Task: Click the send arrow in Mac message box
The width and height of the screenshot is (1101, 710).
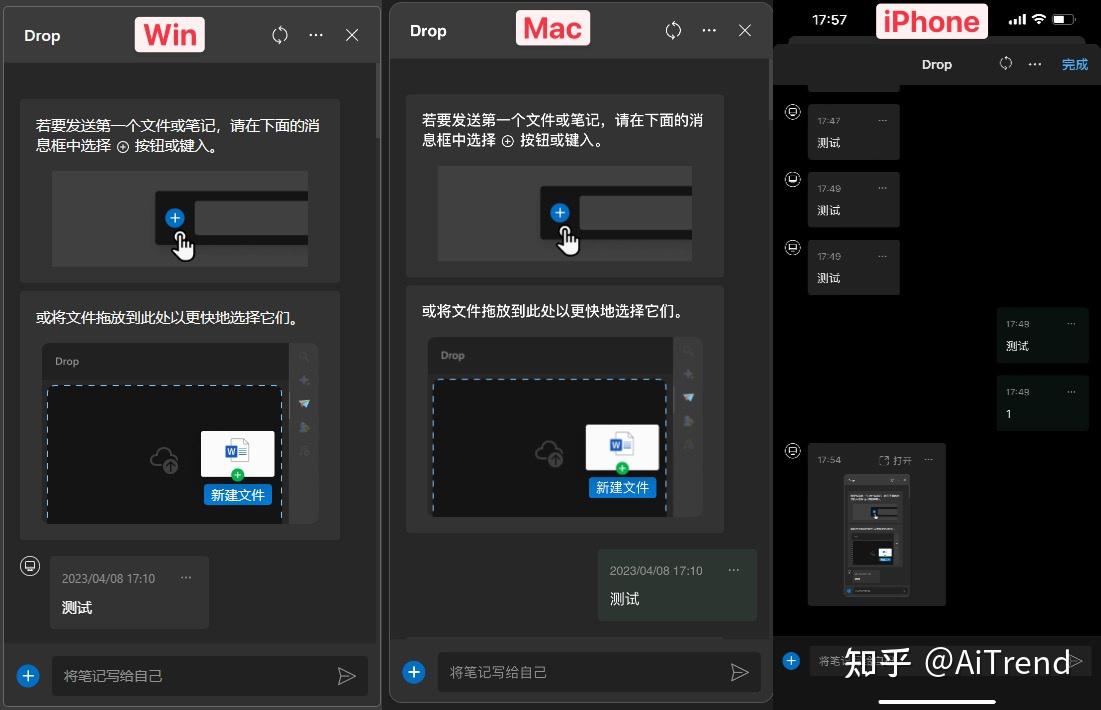Action: 740,672
